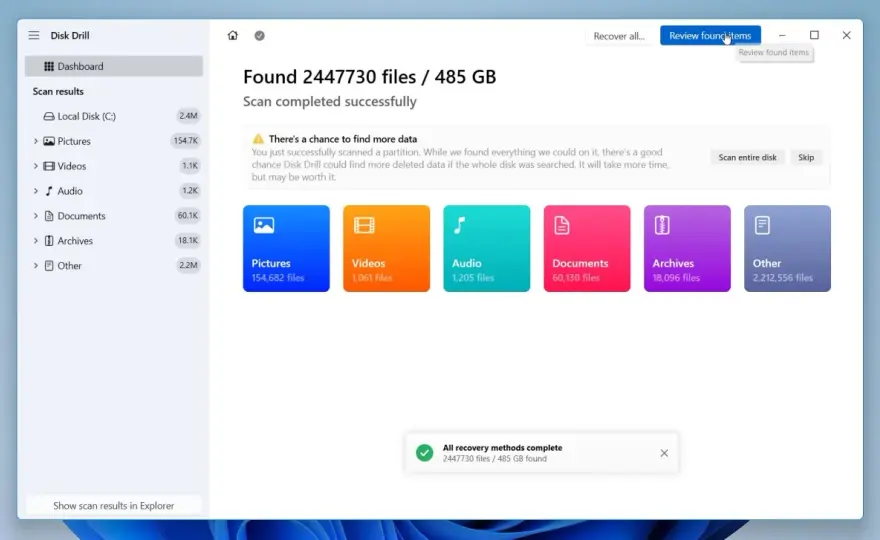Click the green checkmark in the completion toast
The width and height of the screenshot is (880, 540).
click(x=424, y=453)
